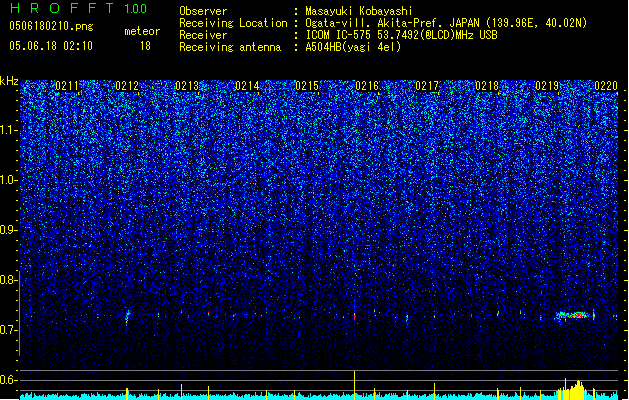Click the Ogata-vill. Akita-Pref. JAPAN location text

tap(446, 23)
